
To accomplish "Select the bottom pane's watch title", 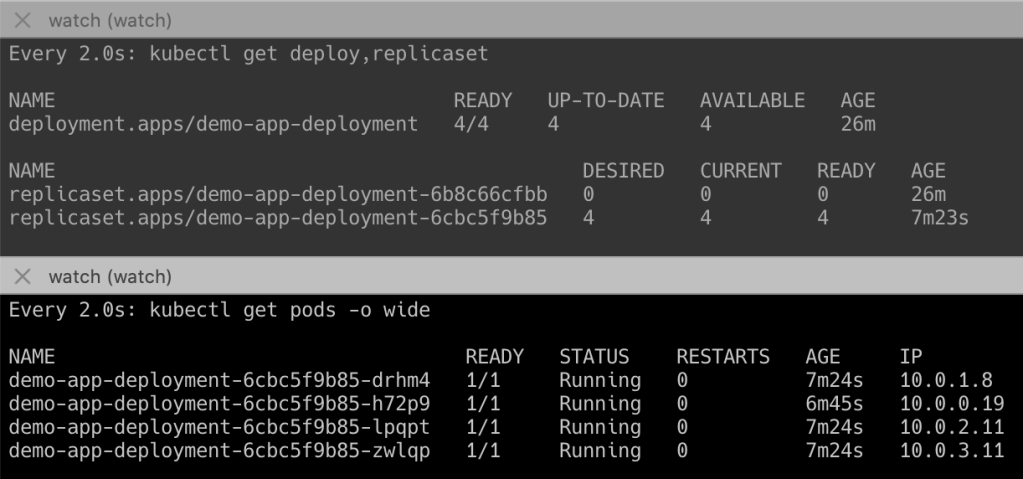I will tap(110, 276).
